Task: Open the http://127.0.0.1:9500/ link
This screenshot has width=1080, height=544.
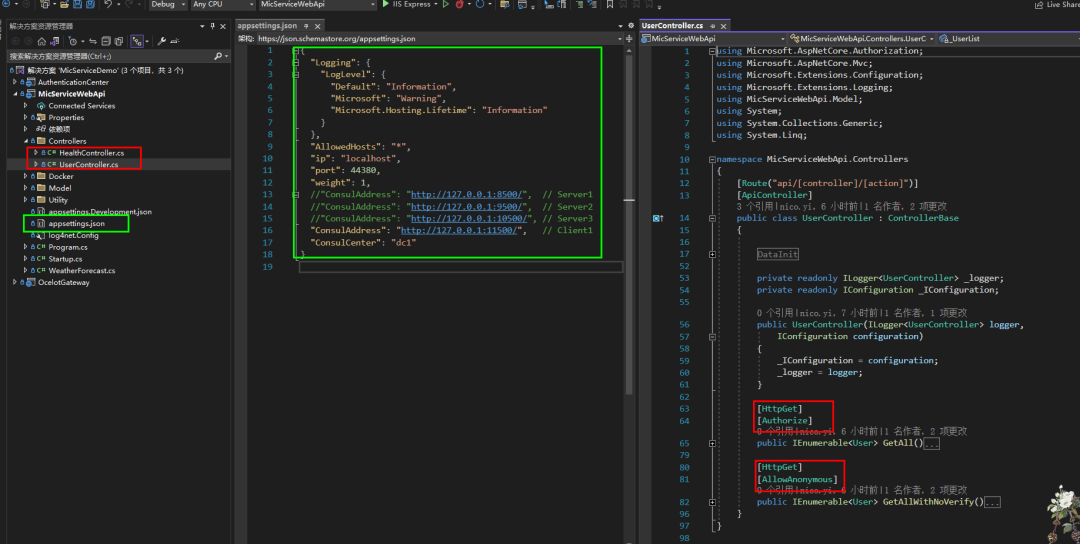Action: click(x=468, y=207)
